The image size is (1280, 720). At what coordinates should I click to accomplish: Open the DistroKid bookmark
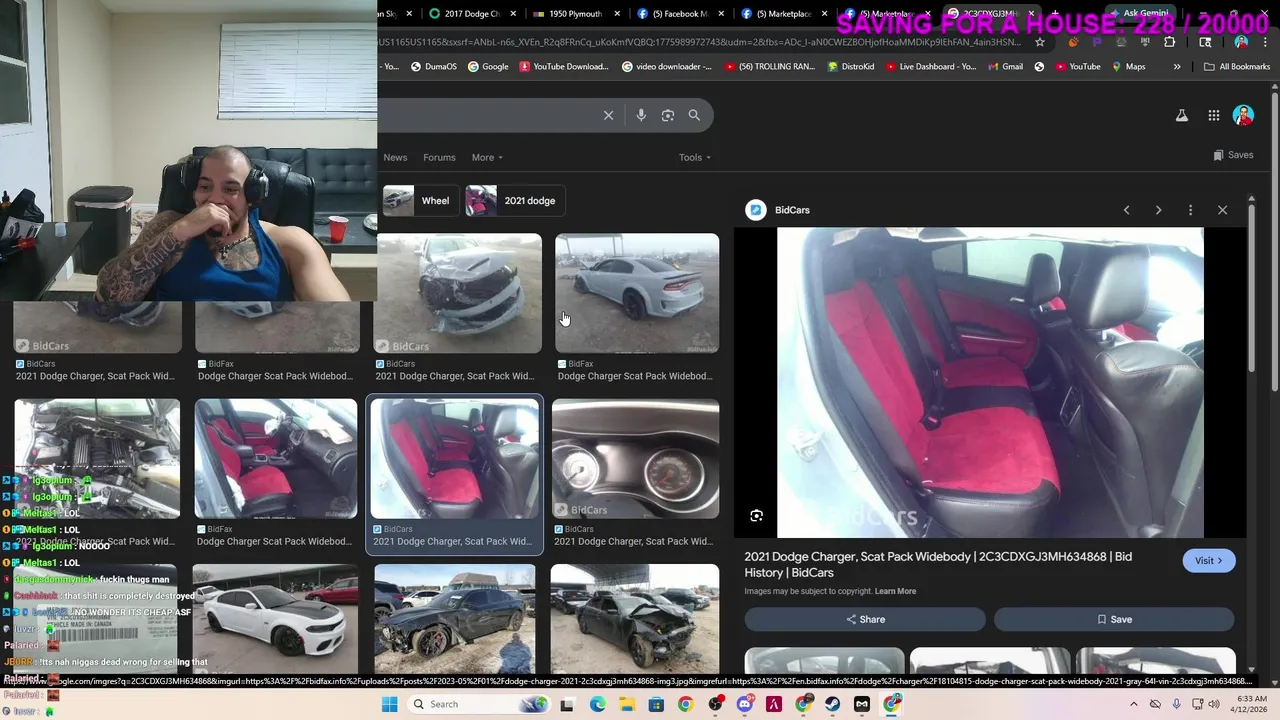pos(851,67)
